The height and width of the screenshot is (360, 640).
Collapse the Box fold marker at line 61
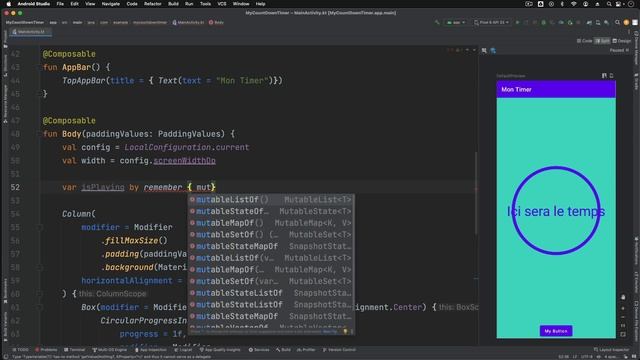[x=40, y=307]
